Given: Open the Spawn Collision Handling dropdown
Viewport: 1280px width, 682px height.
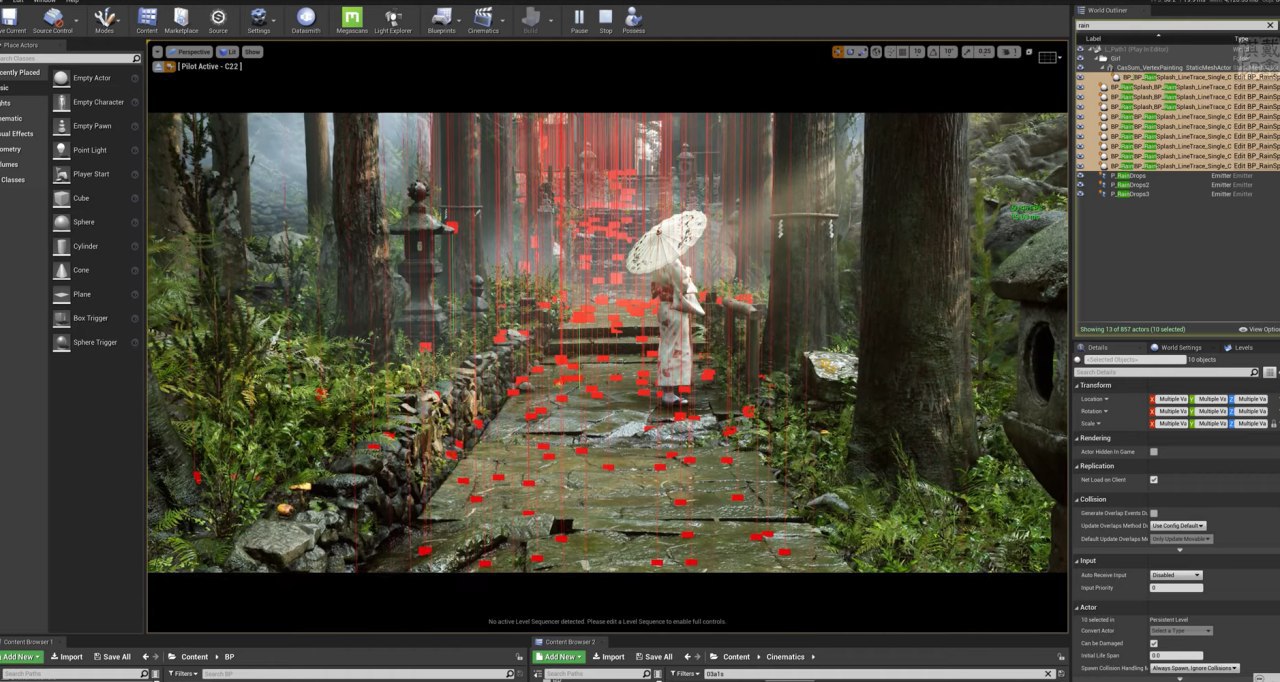Looking at the screenshot, I should pyautogui.click(x=1194, y=668).
